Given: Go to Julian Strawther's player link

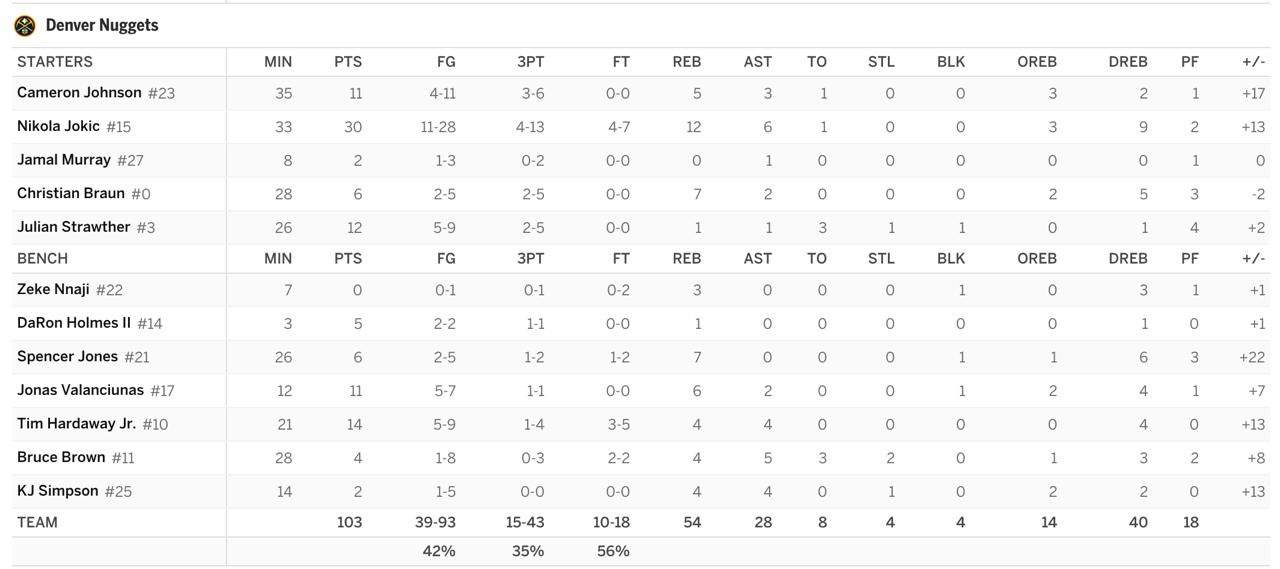Looking at the screenshot, I should [73, 227].
